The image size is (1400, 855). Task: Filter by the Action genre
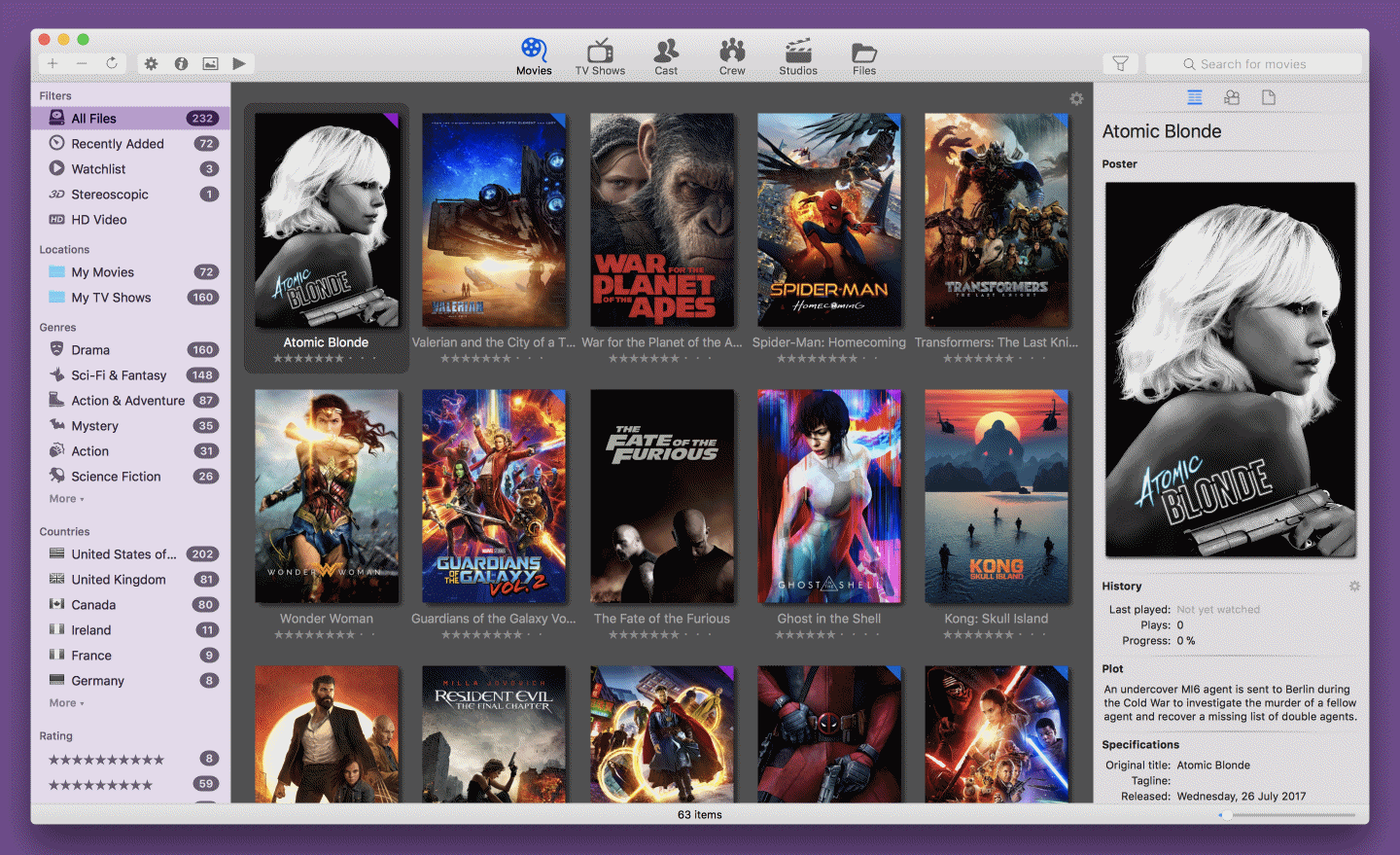(130, 450)
